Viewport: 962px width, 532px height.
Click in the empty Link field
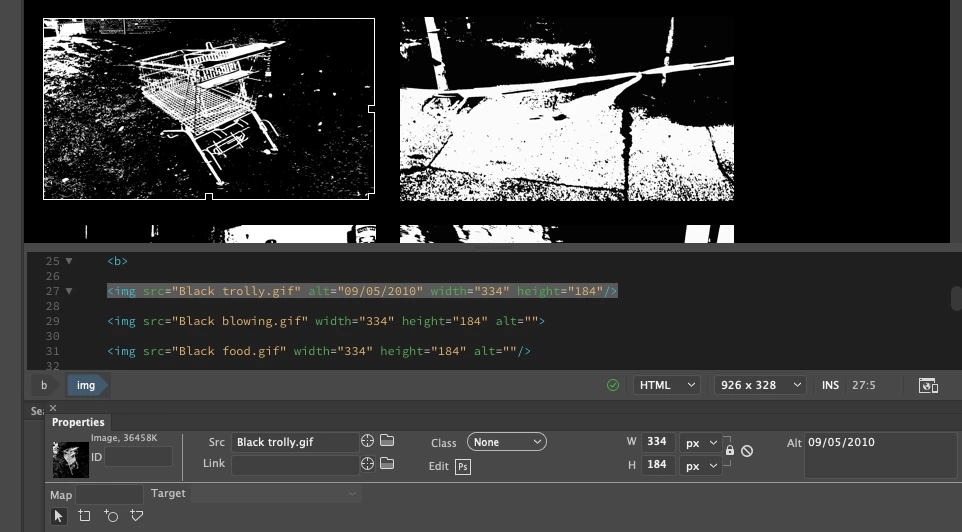(x=295, y=465)
